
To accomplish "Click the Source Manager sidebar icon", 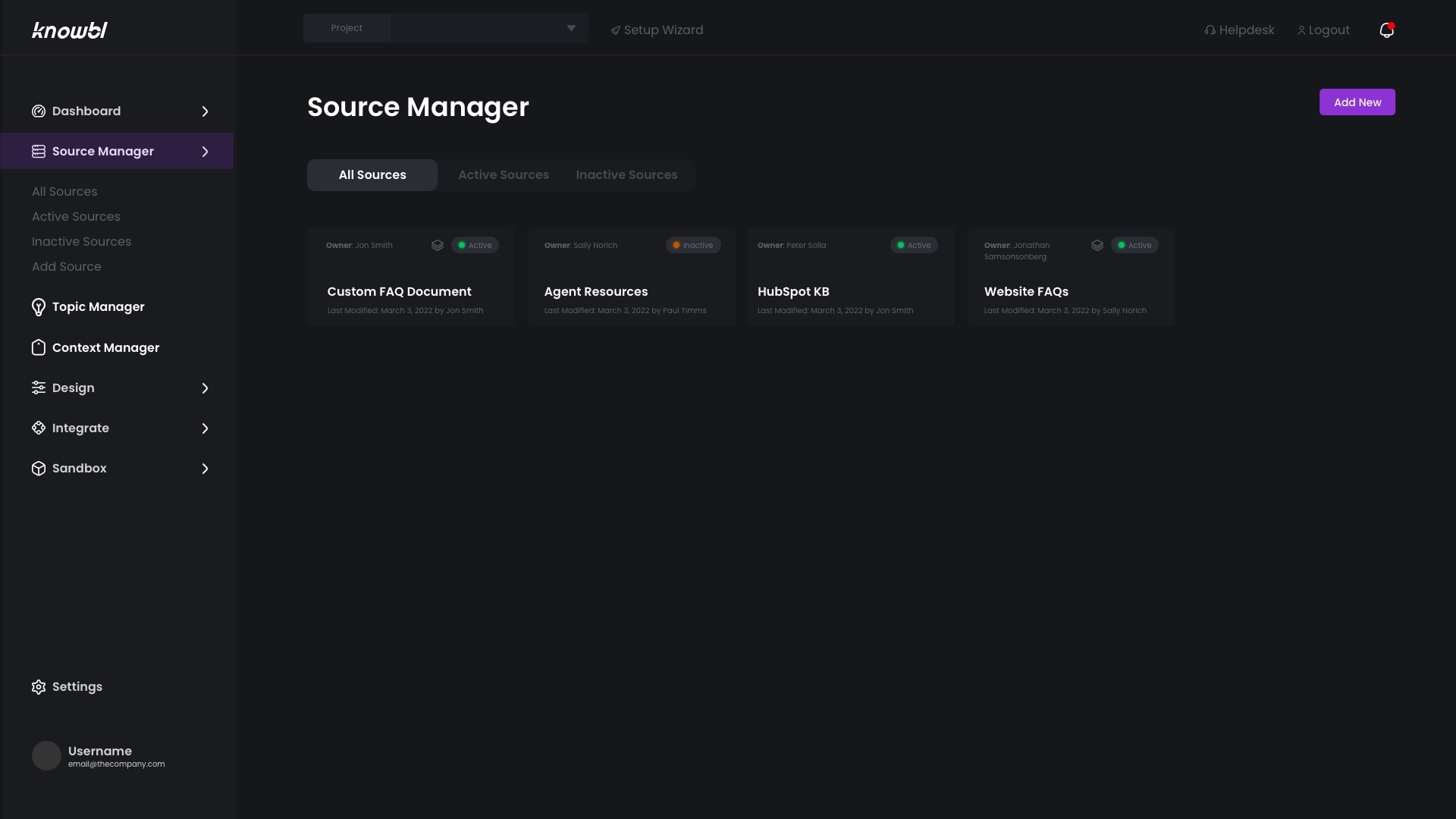I will pos(38,151).
